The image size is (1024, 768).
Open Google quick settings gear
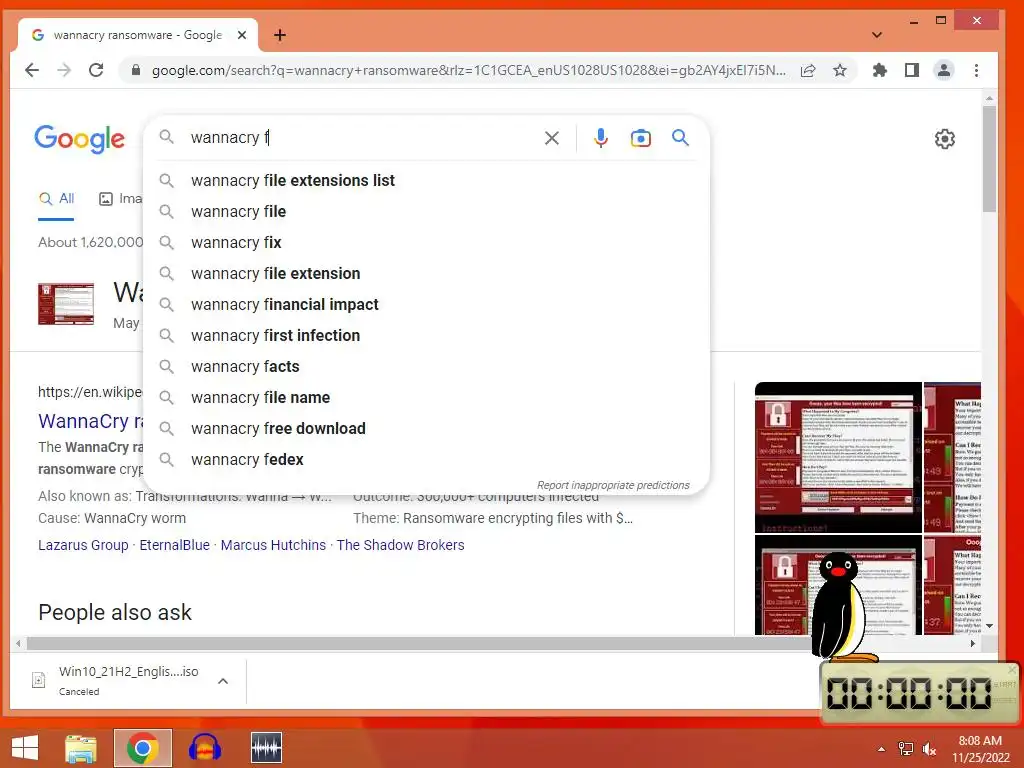coord(944,138)
